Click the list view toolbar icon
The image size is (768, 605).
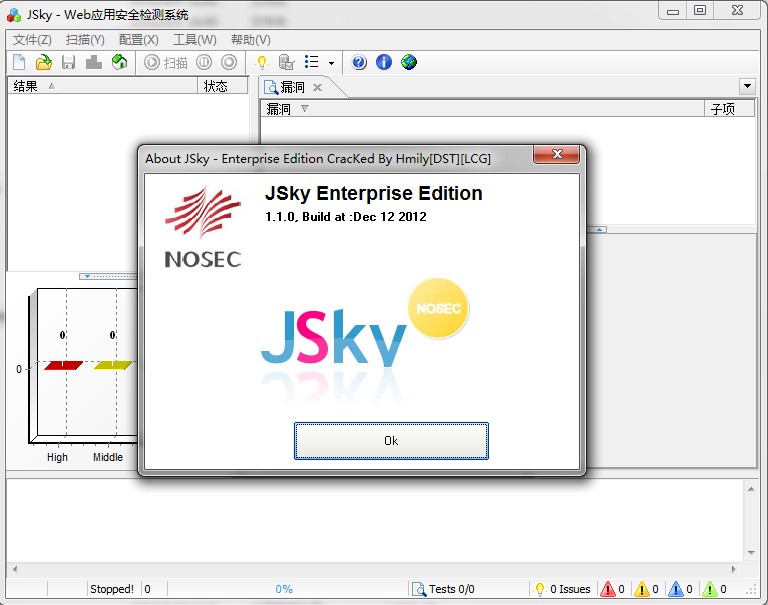[312, 62]
